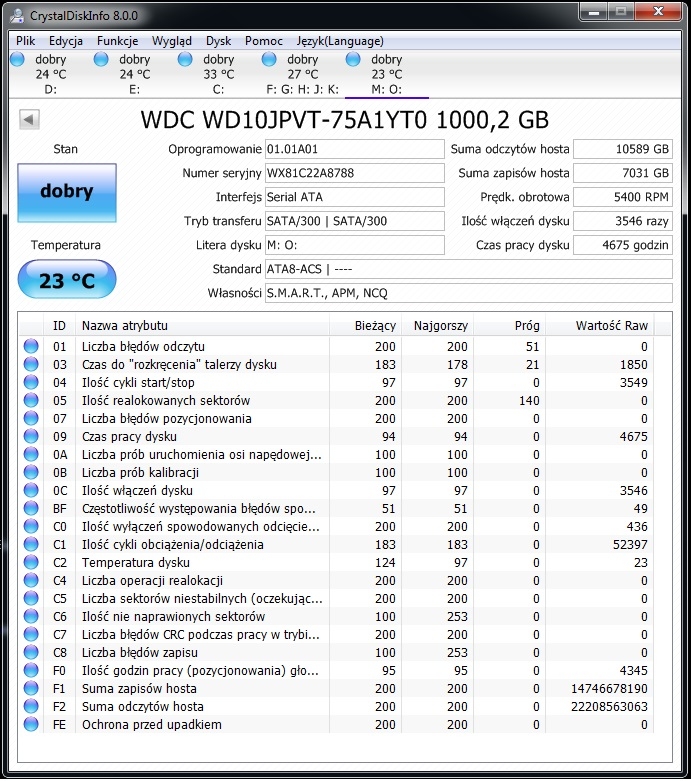Image resolution: width=692 pixels, height=781 pixels.
Task: Open the Pomoc menu
Action: coord(264,41)
